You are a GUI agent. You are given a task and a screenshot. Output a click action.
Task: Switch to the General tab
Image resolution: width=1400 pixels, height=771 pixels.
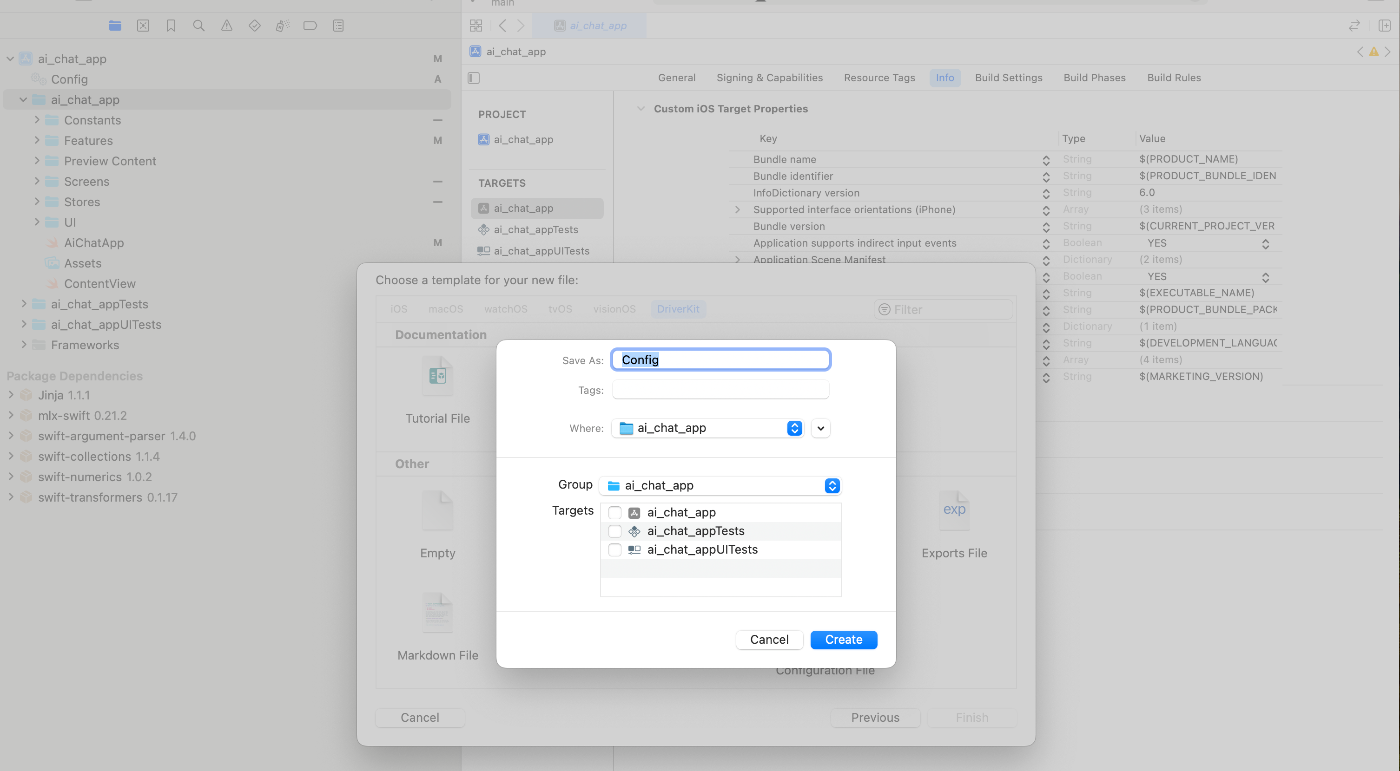pyautogui.click(x=677, y=78)
